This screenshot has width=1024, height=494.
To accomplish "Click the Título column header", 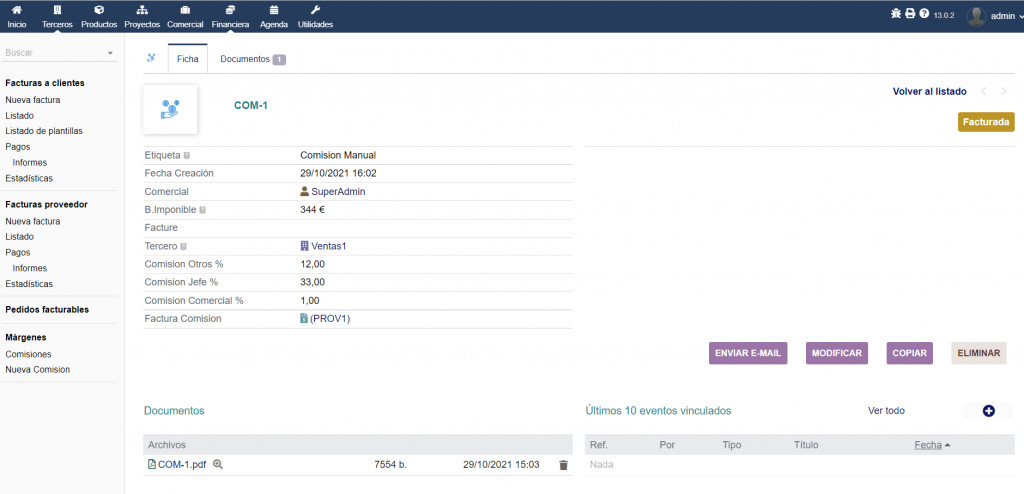I will [x=806, y=445].
